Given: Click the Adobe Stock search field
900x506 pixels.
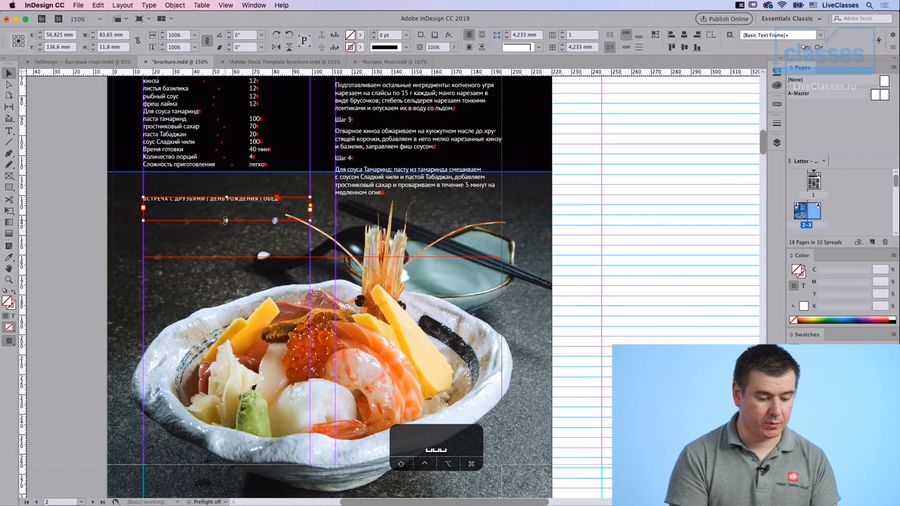Looking at the screenshot, I should pos(862,19).
